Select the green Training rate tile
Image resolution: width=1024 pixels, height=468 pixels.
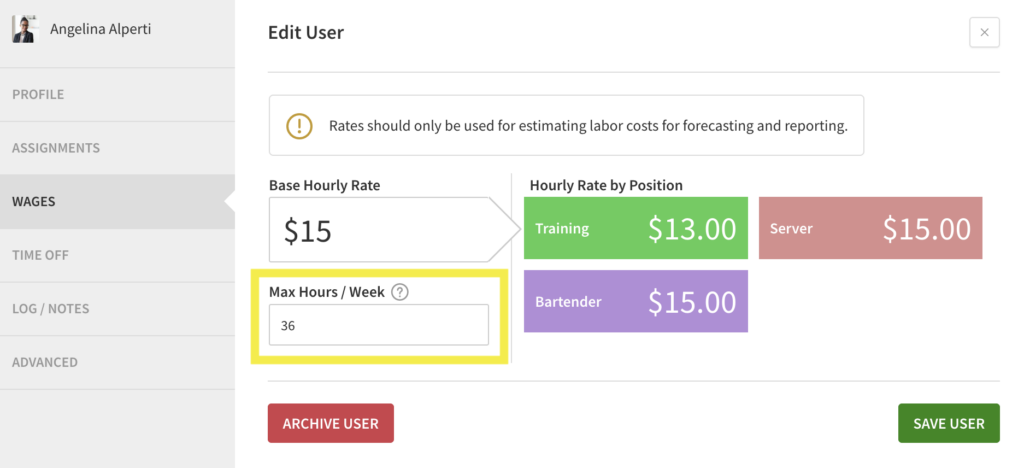(636, 228)
